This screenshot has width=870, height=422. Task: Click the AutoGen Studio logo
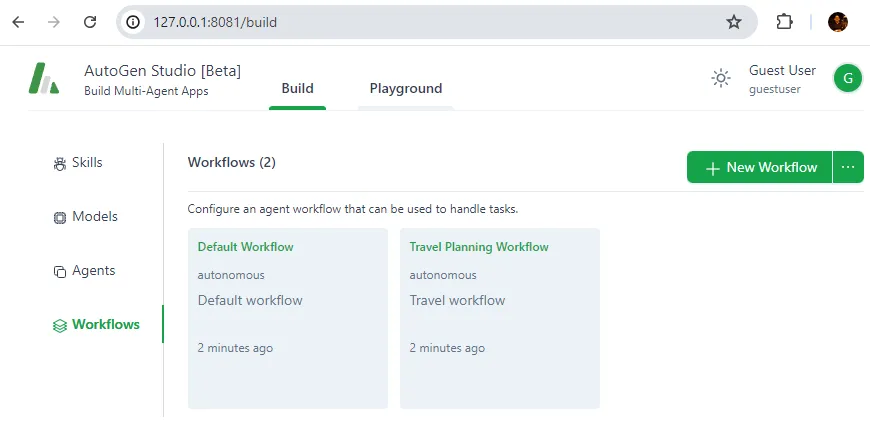click(x=44, y=78)
